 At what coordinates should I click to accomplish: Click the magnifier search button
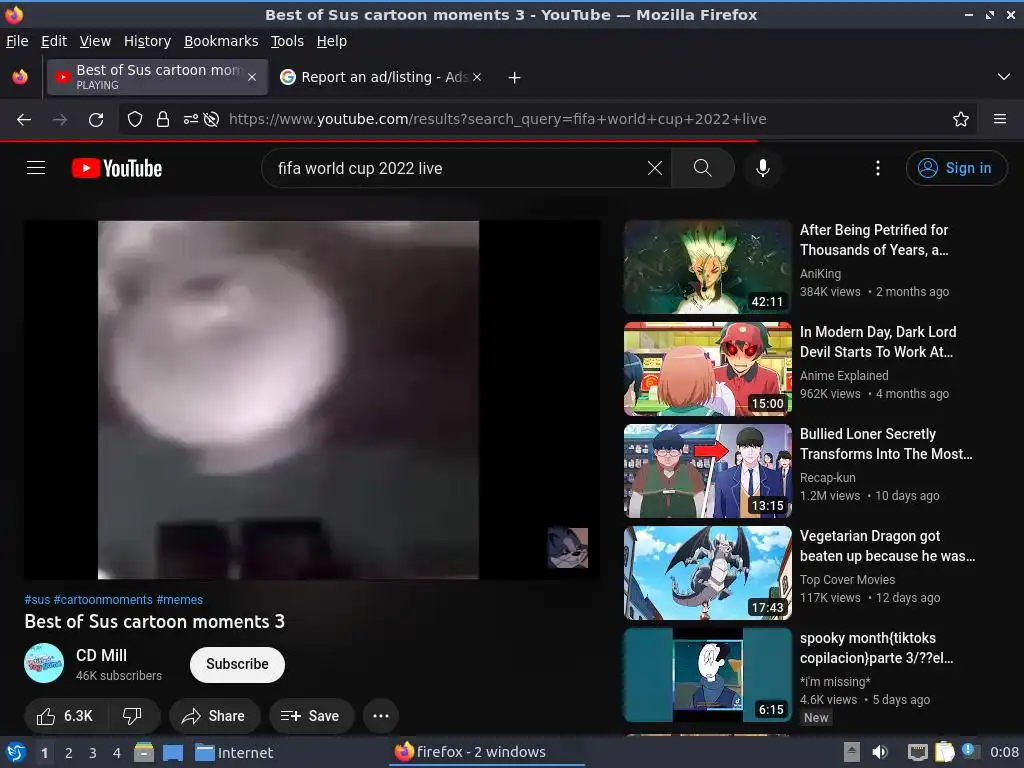pyautogui.click(x=703, y=168)
